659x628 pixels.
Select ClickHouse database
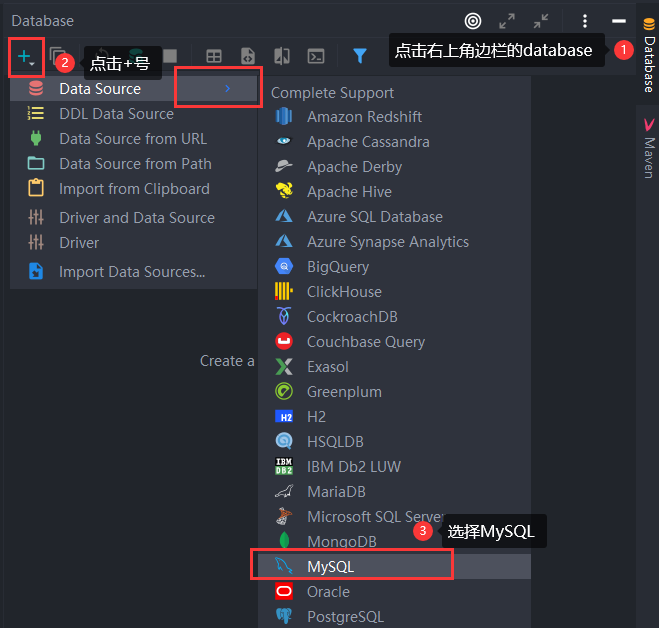click(395, 292)
